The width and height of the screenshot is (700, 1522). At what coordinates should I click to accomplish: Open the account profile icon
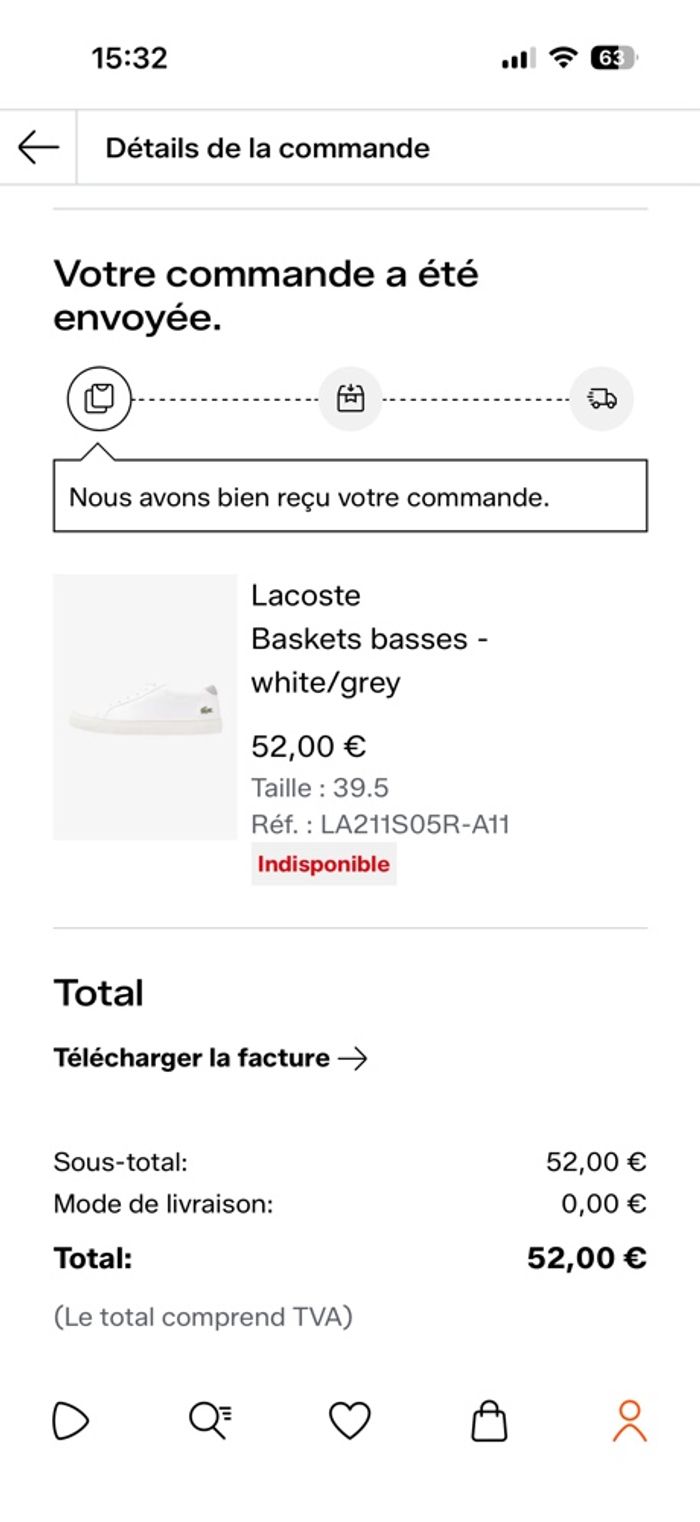[x=629, y=1421]
